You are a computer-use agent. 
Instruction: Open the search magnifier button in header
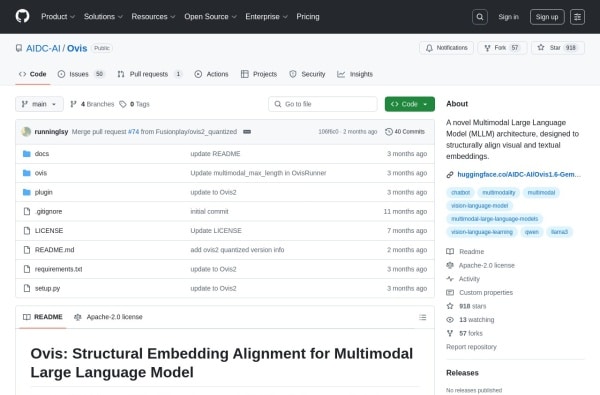(480, 17)
